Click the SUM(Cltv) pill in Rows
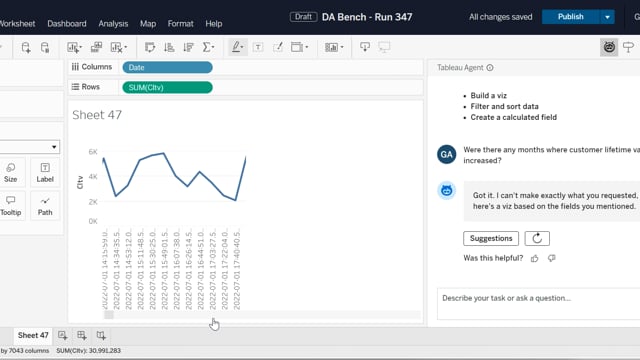The image size is (640, 360). click(x=167, y=87)
